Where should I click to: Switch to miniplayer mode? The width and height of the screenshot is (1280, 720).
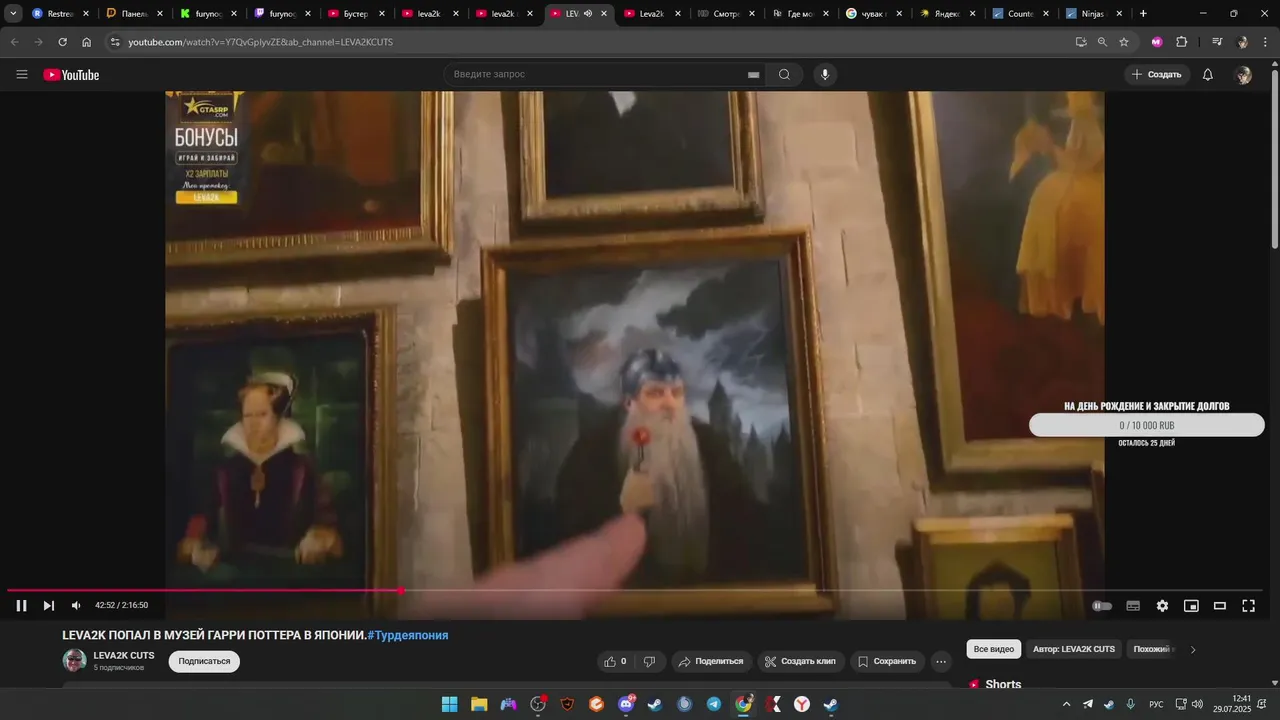click(1191, 606)
